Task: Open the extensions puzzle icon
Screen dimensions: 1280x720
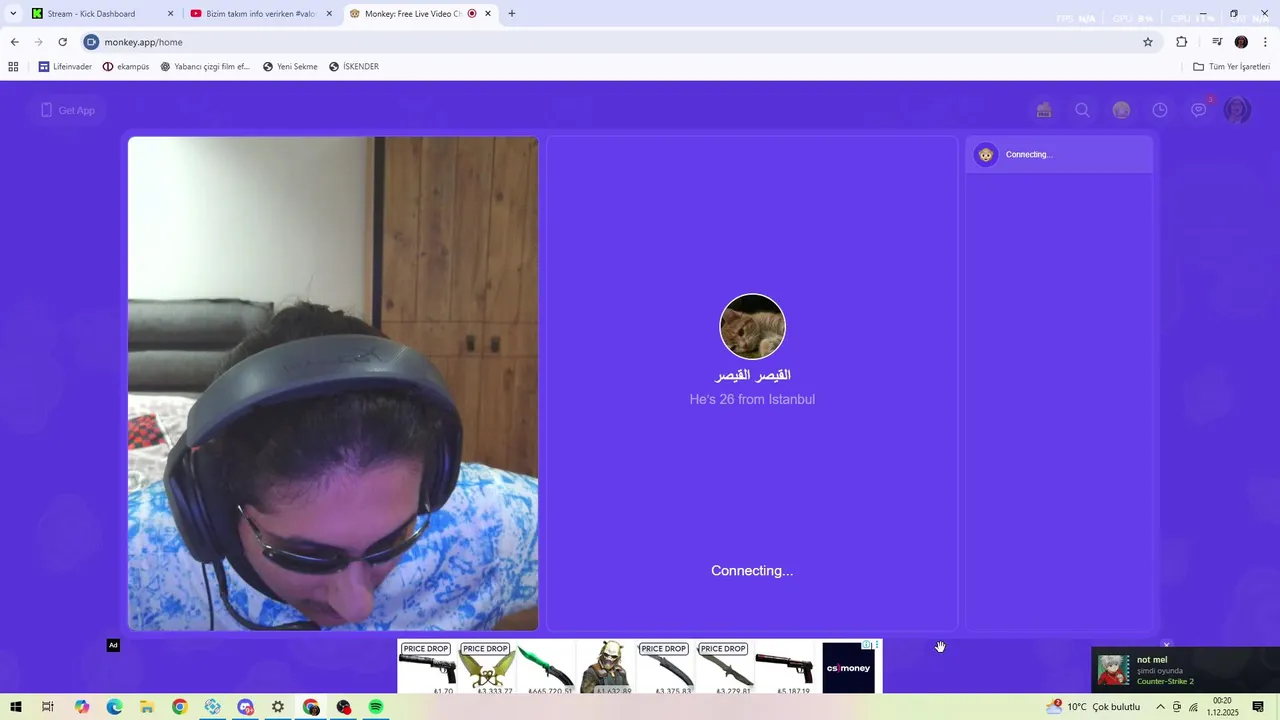Action: coord(1182,42)
